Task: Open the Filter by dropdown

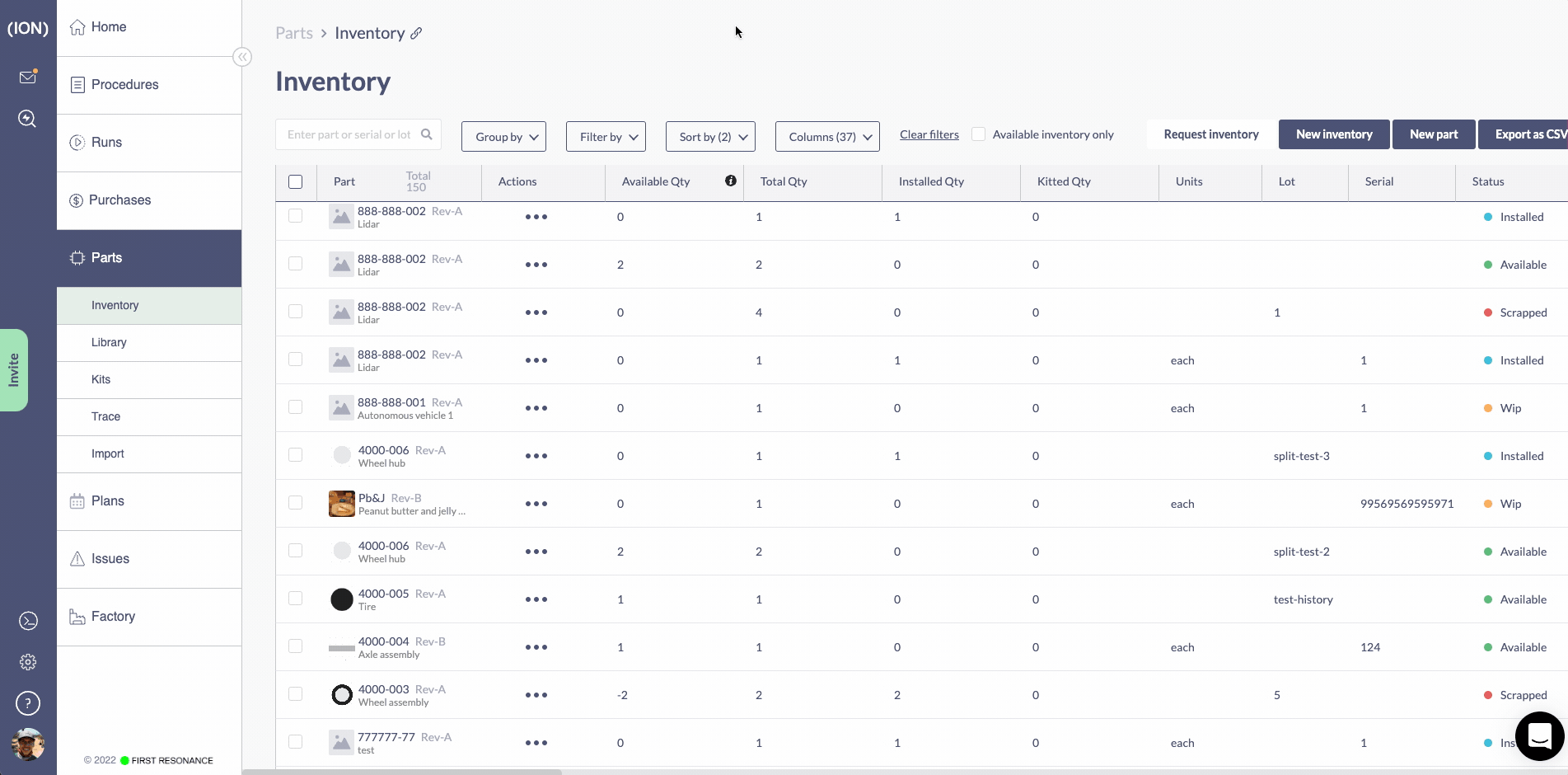Action: coord(606,137)
